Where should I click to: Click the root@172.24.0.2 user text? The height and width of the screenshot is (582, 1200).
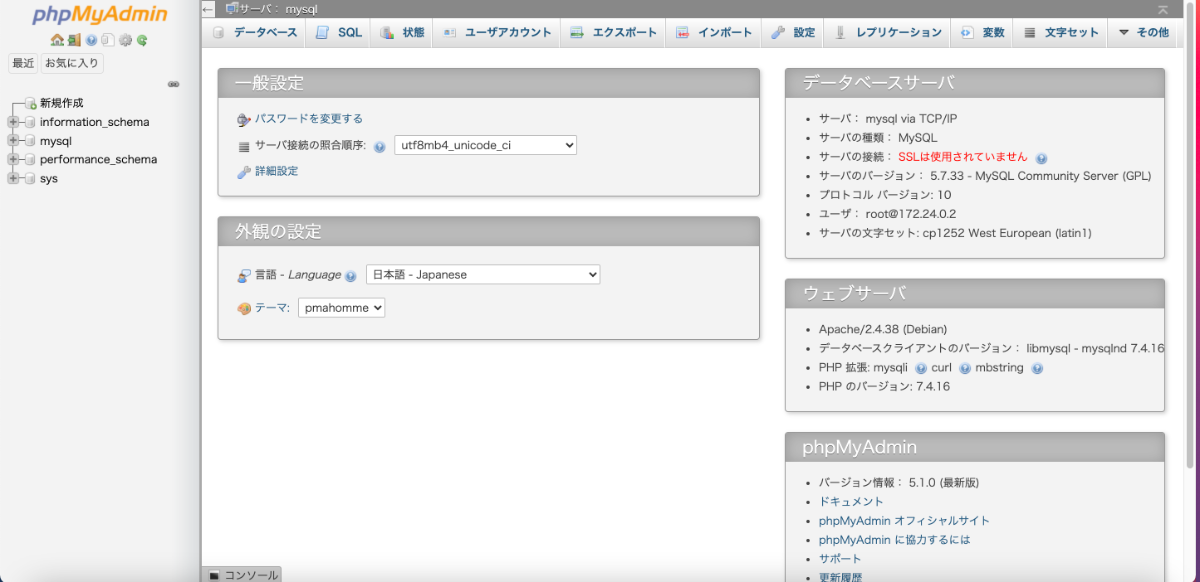tap(911, 214)
